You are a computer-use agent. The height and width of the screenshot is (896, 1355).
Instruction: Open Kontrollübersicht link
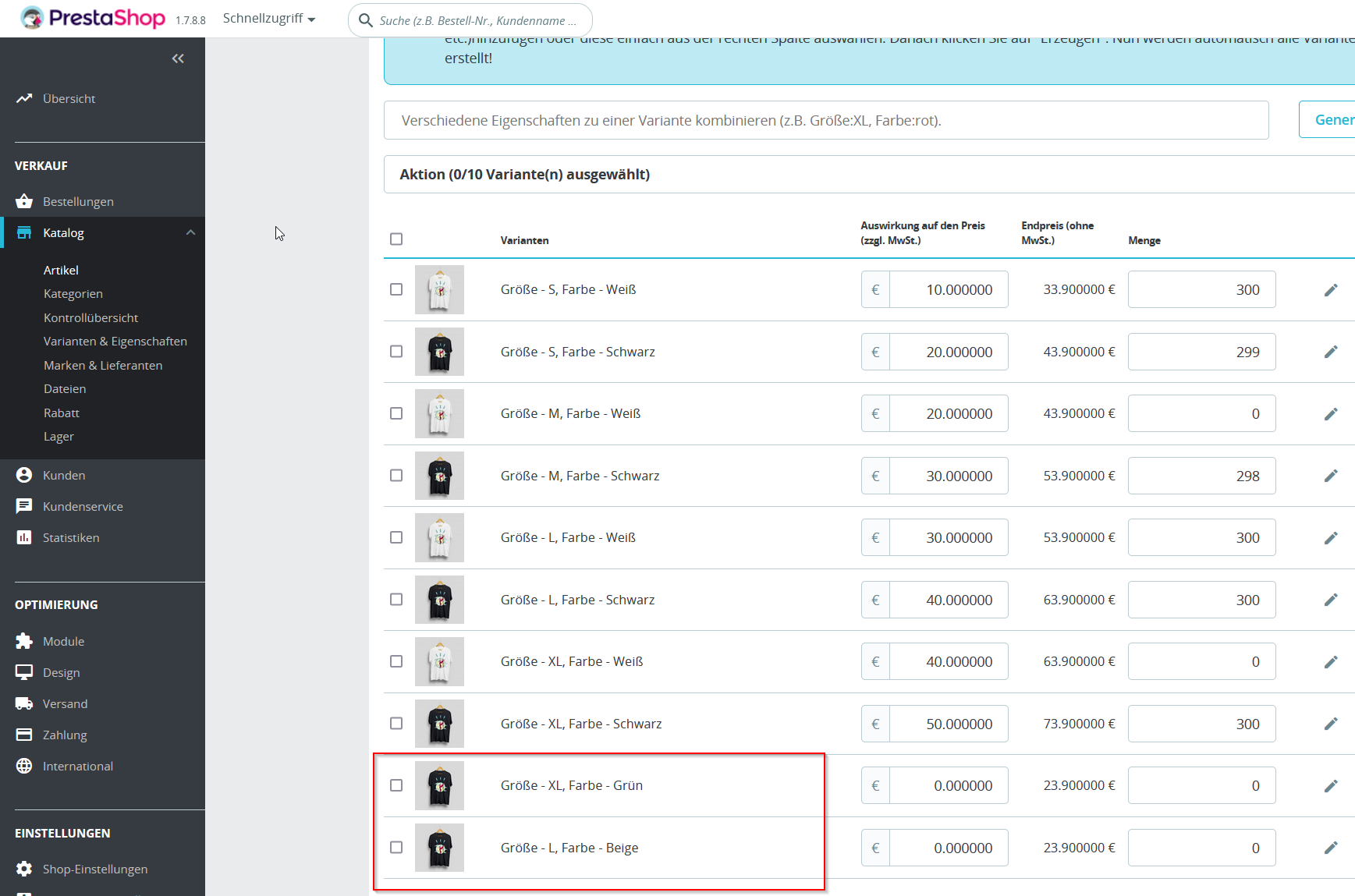pos(90,318)
